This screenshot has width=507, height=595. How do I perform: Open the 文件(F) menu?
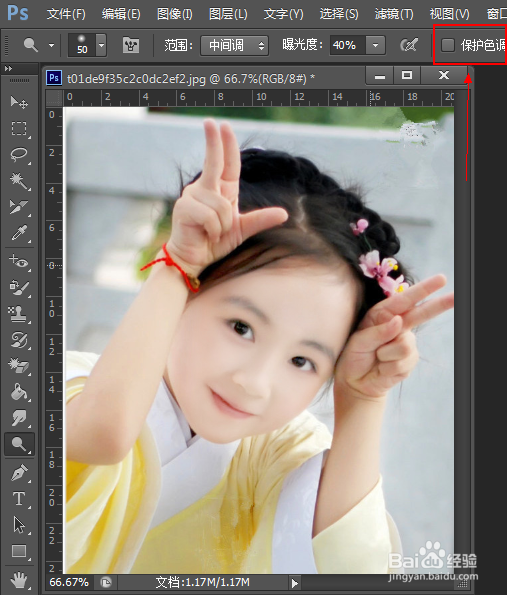[66, 14]
